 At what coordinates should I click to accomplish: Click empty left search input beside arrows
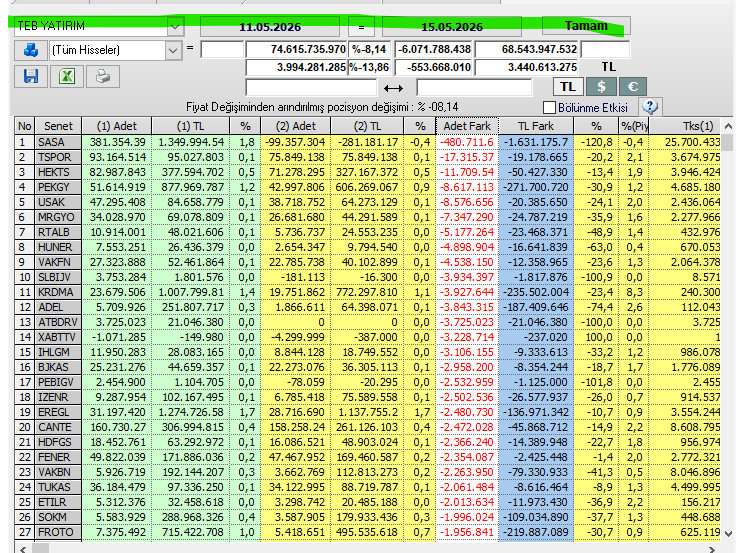(x=311, y=87)
